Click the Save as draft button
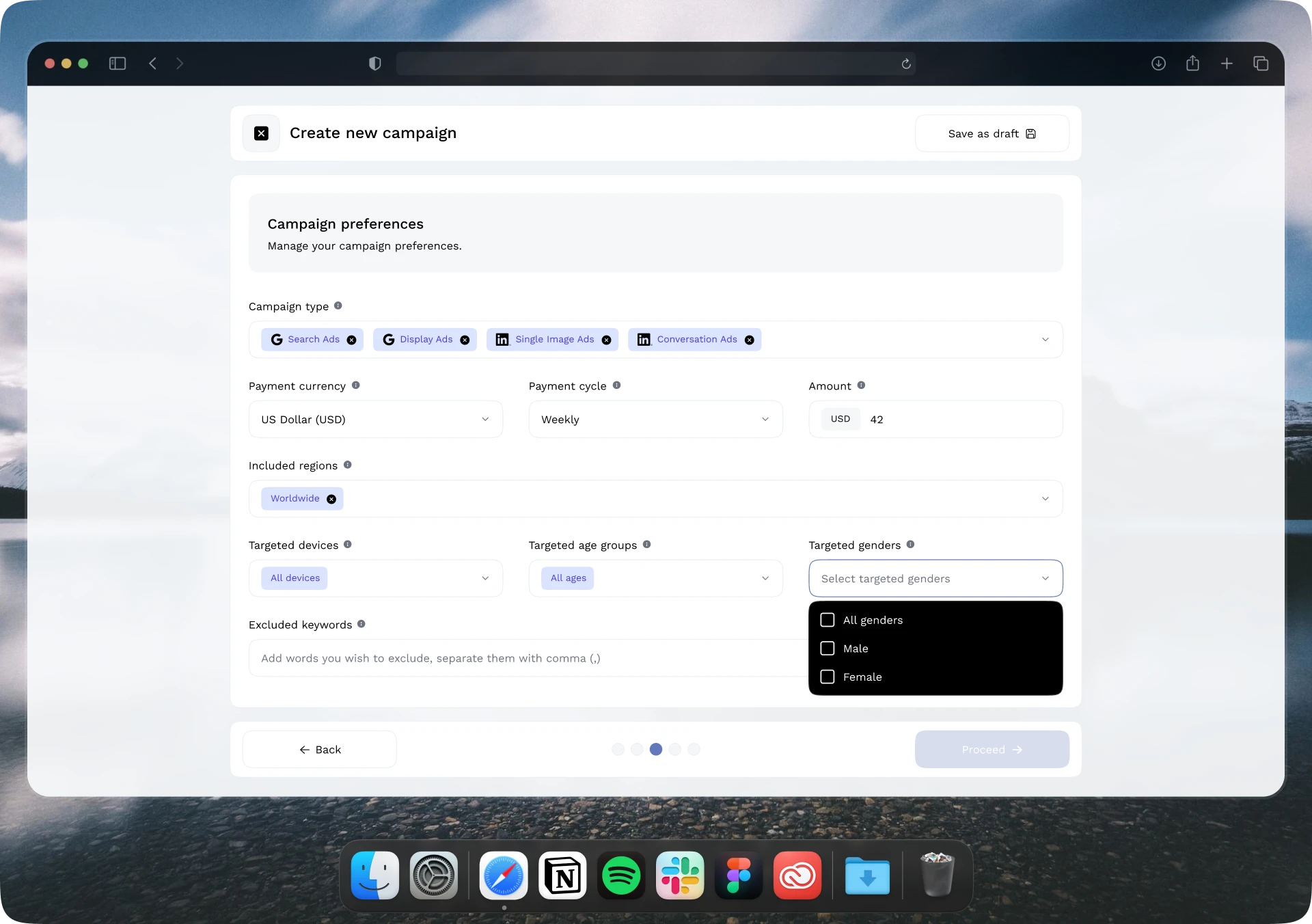This screenshot has height=924, width=1312. coord(992,133)
